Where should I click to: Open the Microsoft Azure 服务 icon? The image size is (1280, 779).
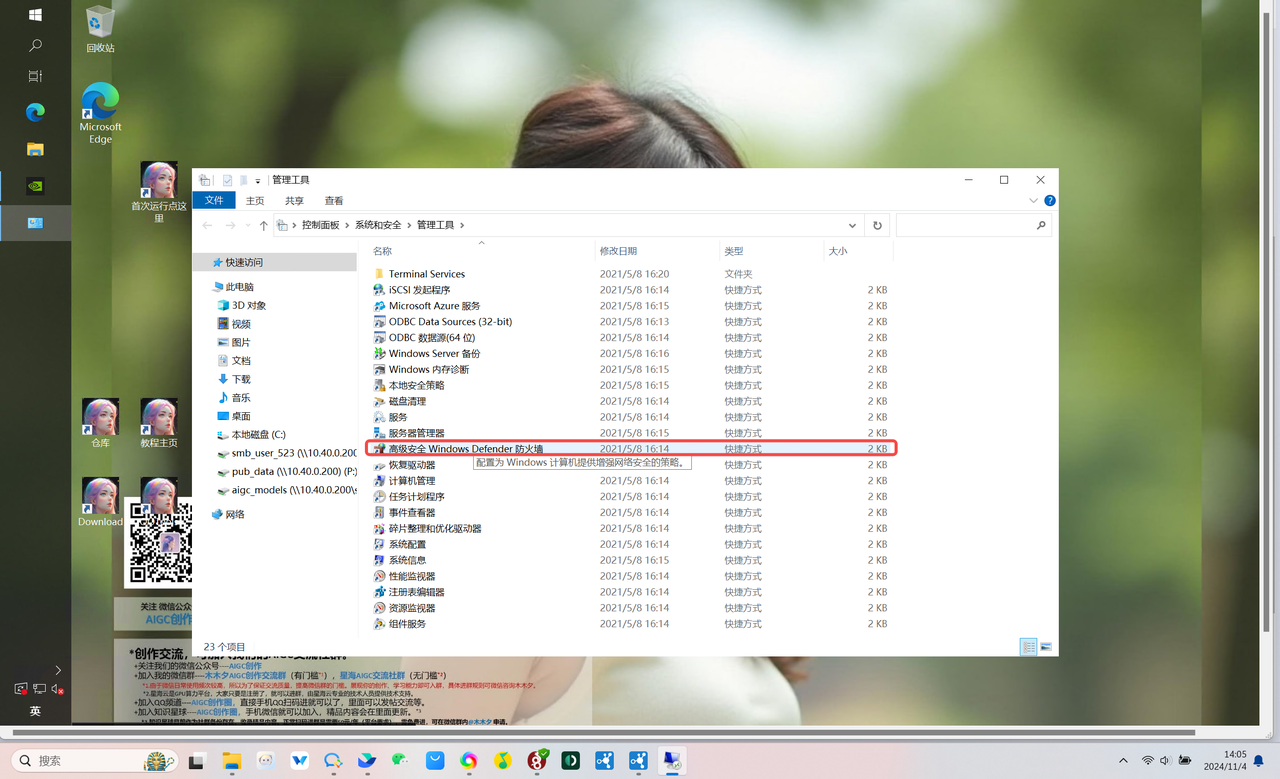tap(379, 306)
